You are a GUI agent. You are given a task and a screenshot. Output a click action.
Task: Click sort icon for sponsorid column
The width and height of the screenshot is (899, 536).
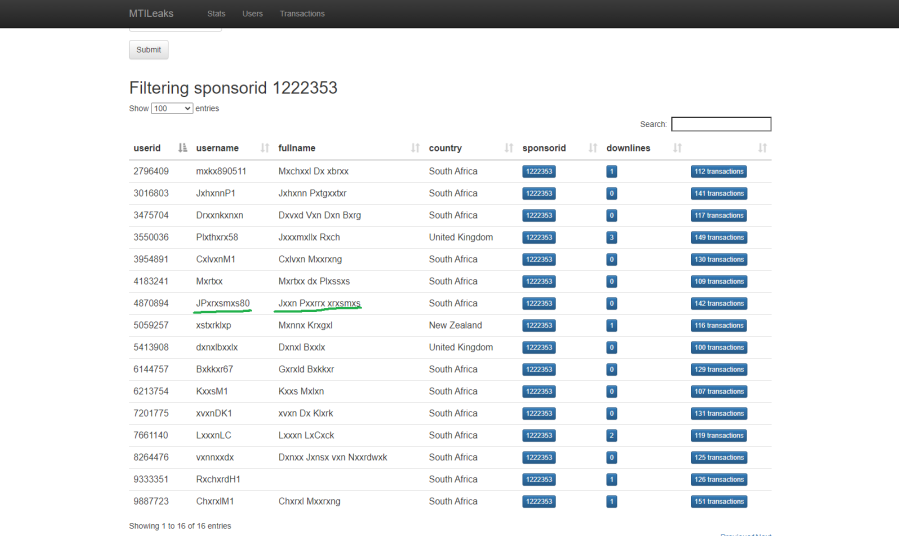tap(592, 148)
